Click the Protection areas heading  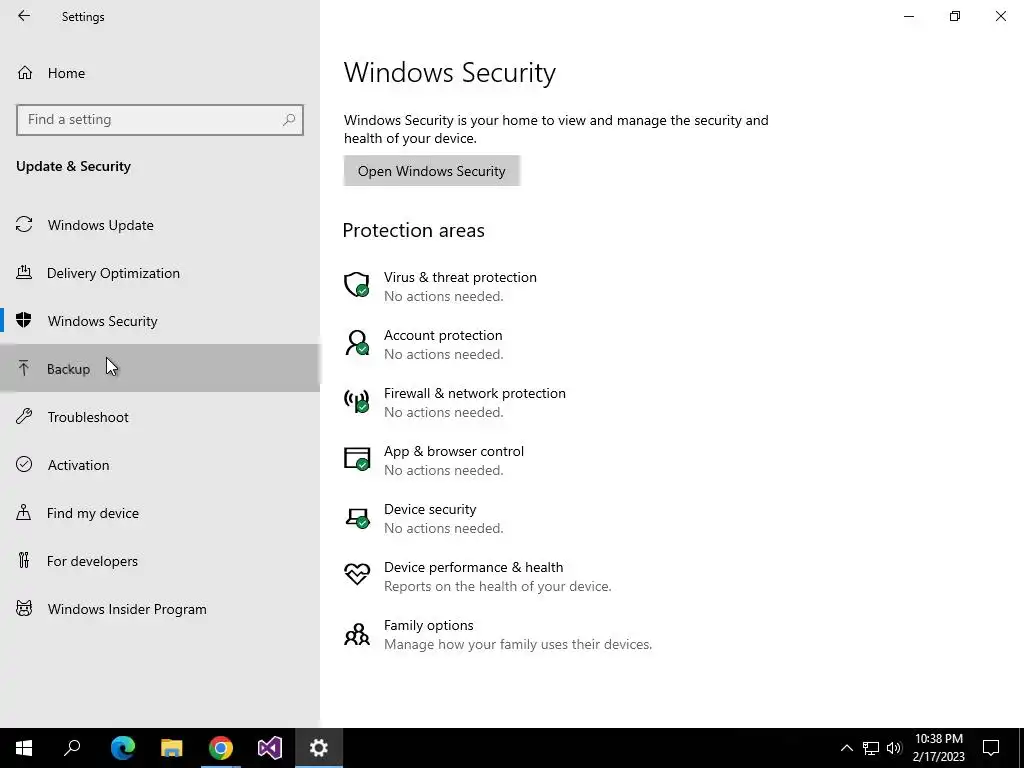point(413,230)
